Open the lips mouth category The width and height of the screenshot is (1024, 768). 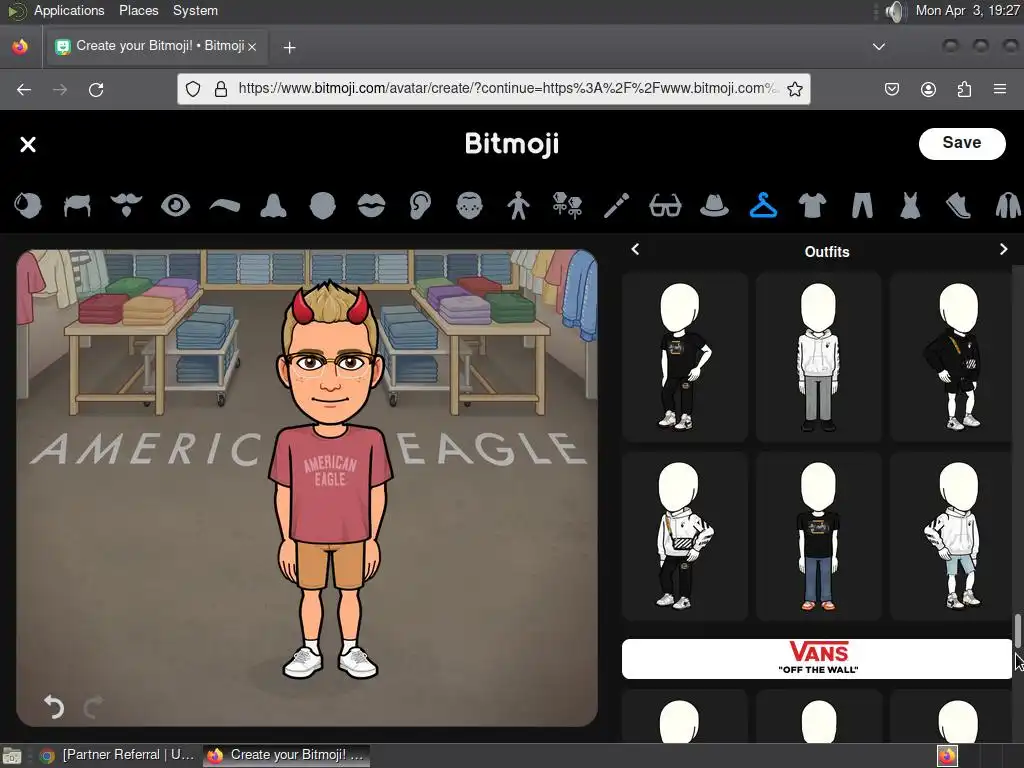[x=372, y=206]
